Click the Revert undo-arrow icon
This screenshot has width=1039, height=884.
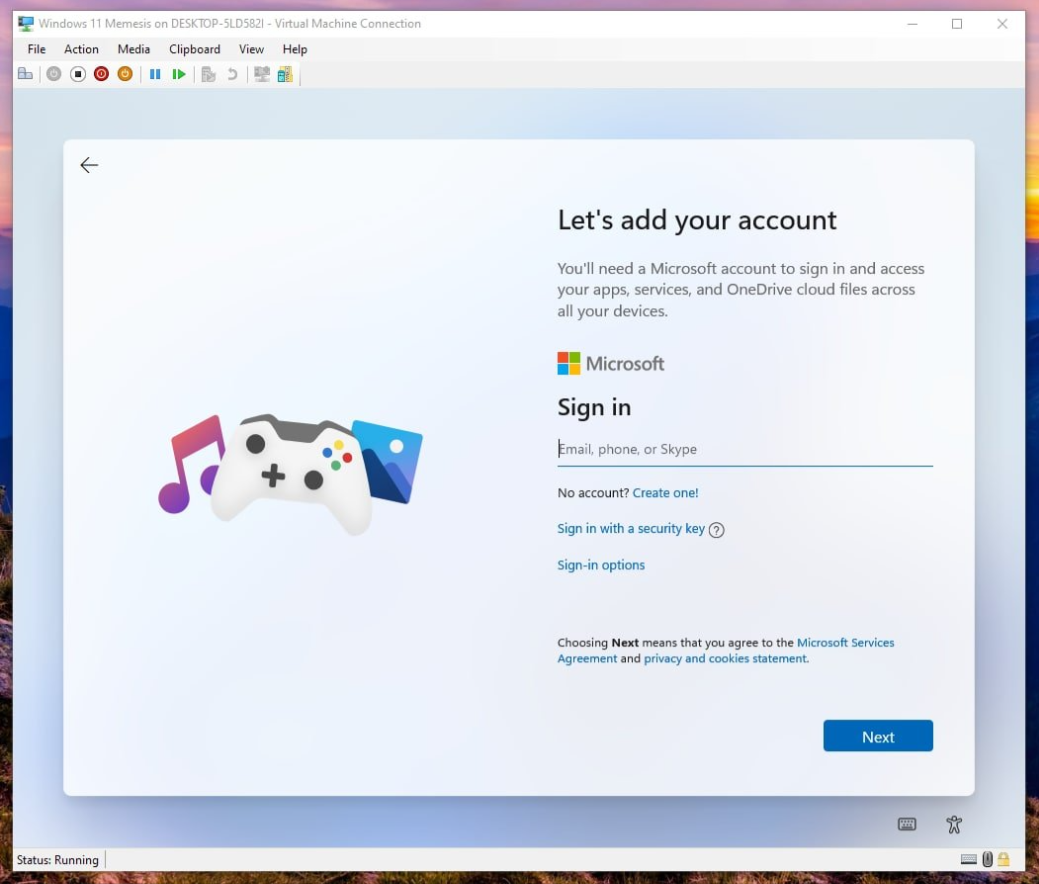[232, 74]
